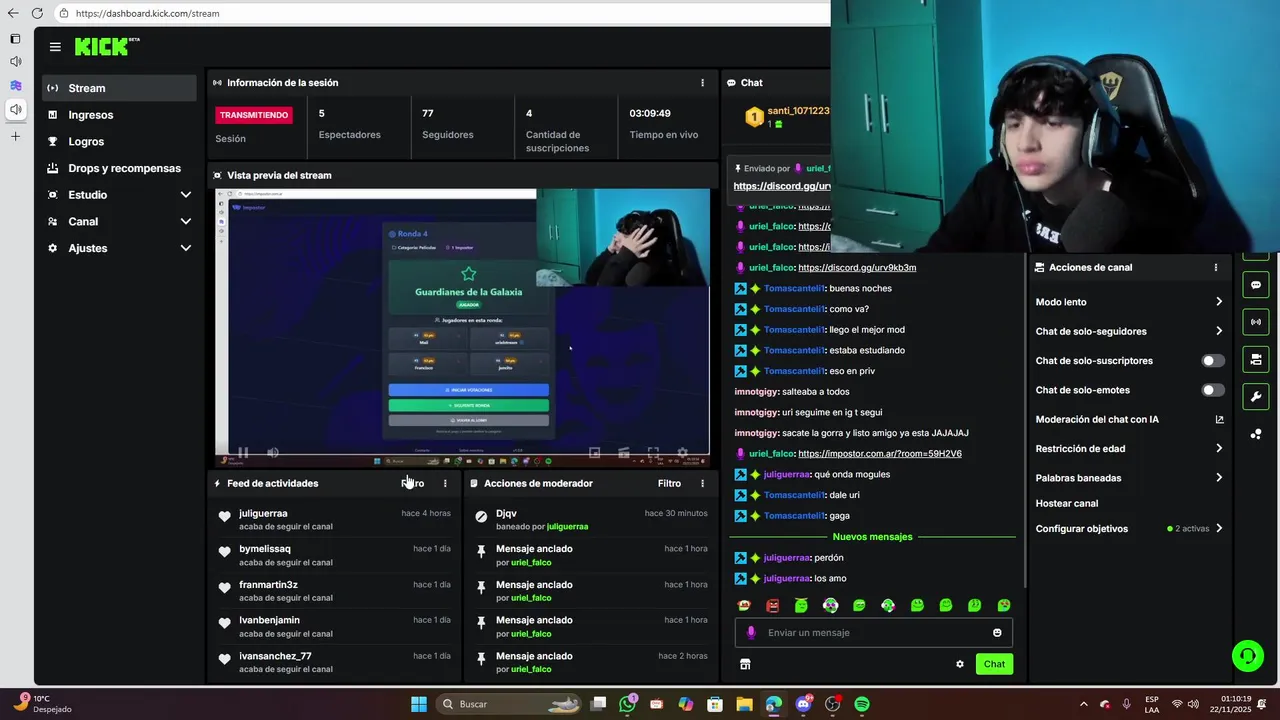Open the green headset support button

[x=1248, y=656]
